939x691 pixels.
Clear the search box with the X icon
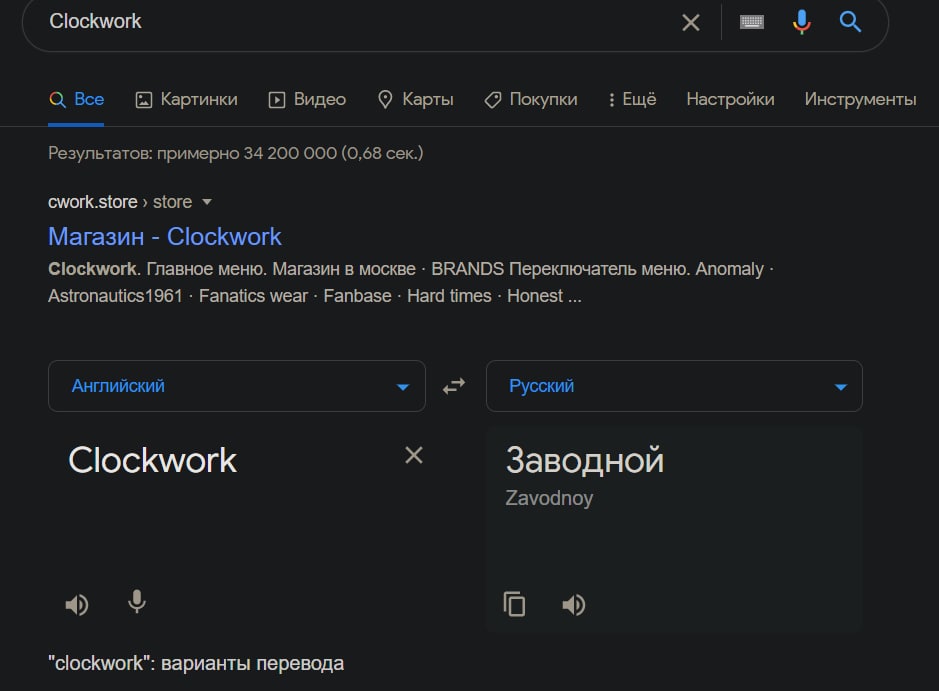pyautogui.click(x=691, y=23)
